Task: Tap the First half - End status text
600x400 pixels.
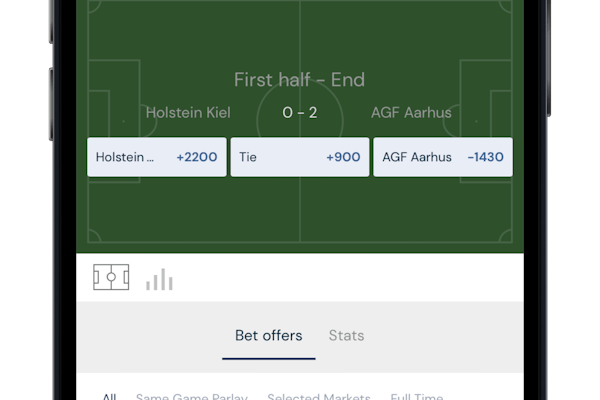Action: click(x=300, y=79)
